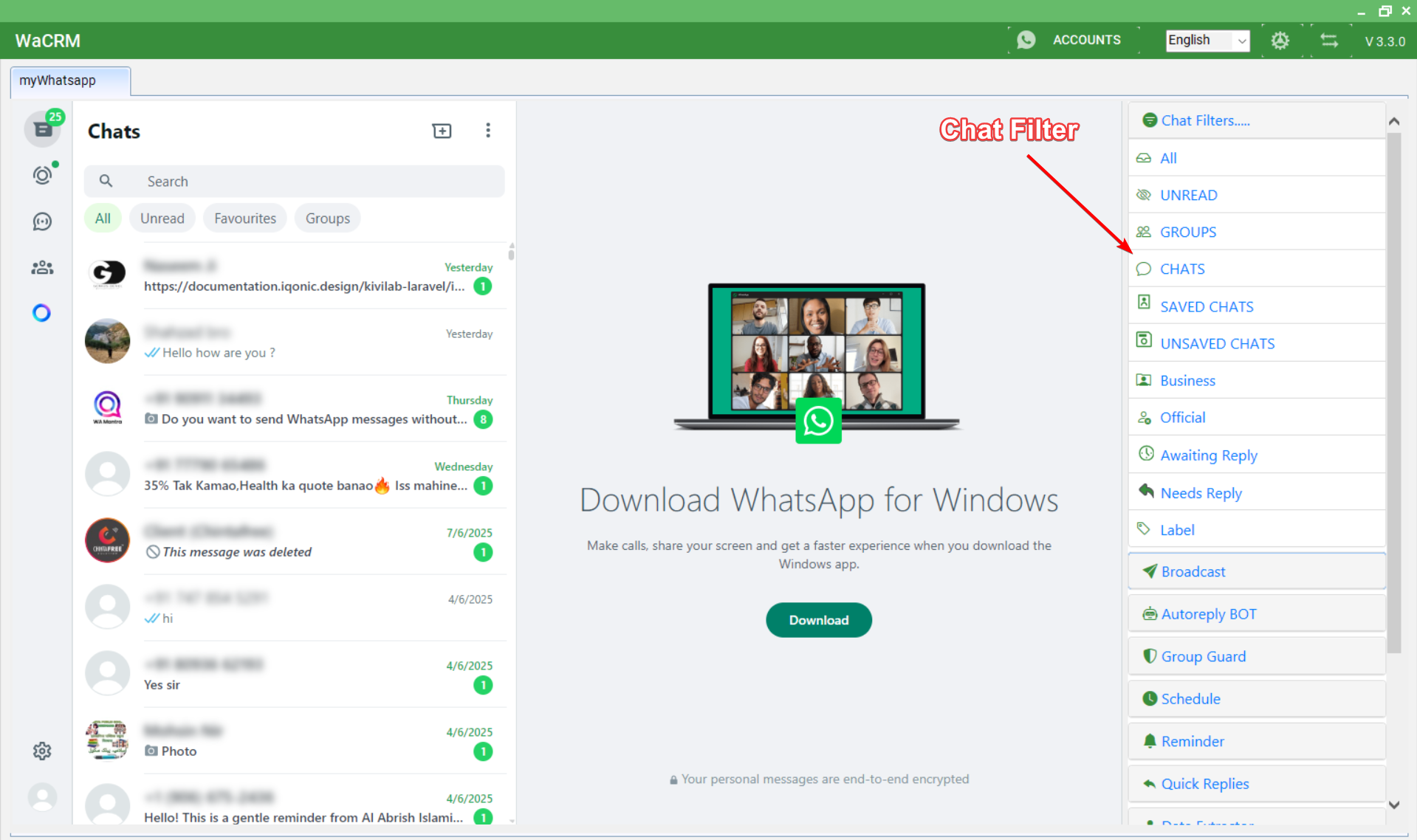Select the UNSAVED CHATS filter
The image size is (1417, 840).
click(1217, 343)
